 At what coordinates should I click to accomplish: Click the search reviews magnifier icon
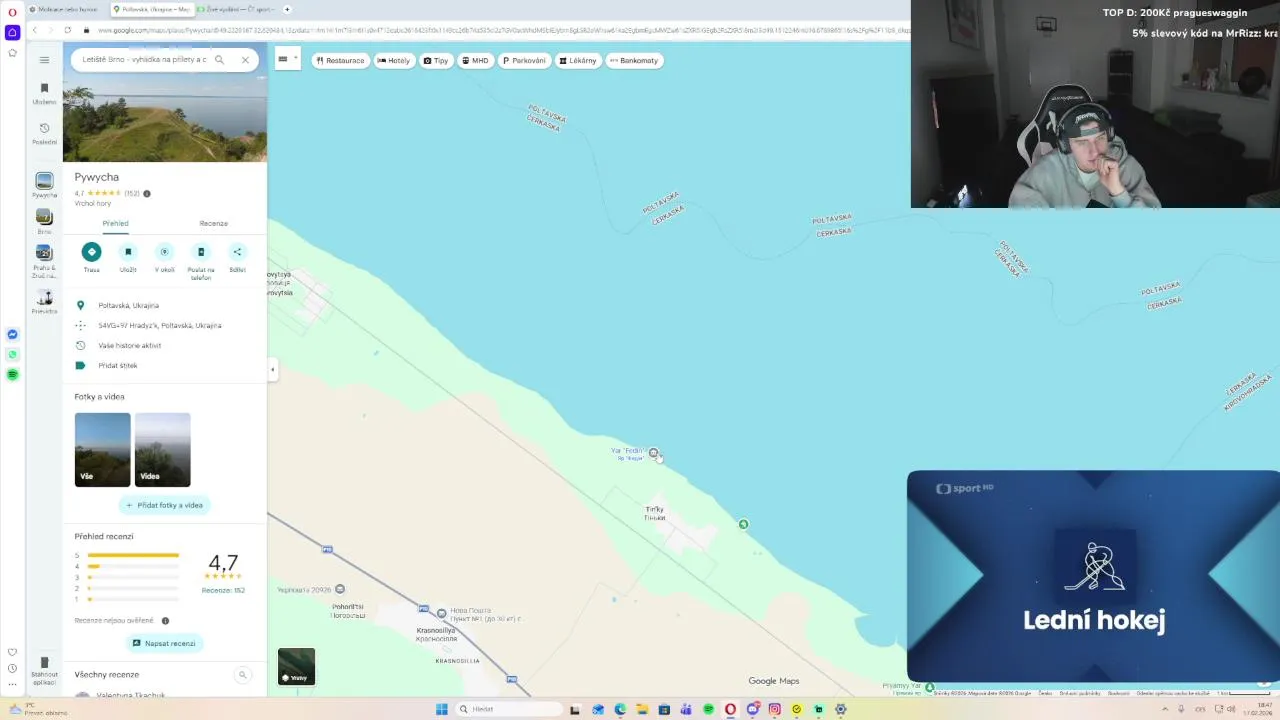tap(242, 675)
